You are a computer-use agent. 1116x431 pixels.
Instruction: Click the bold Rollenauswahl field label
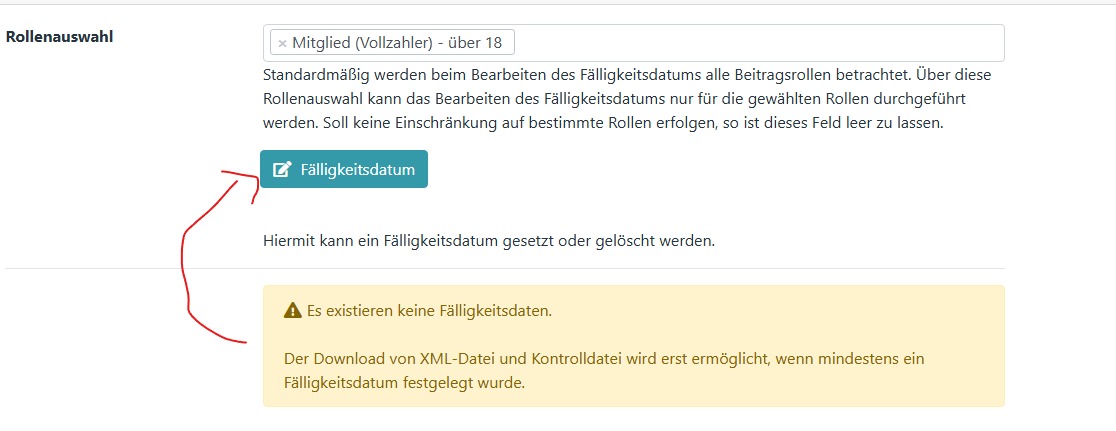[x=59, y=37]
